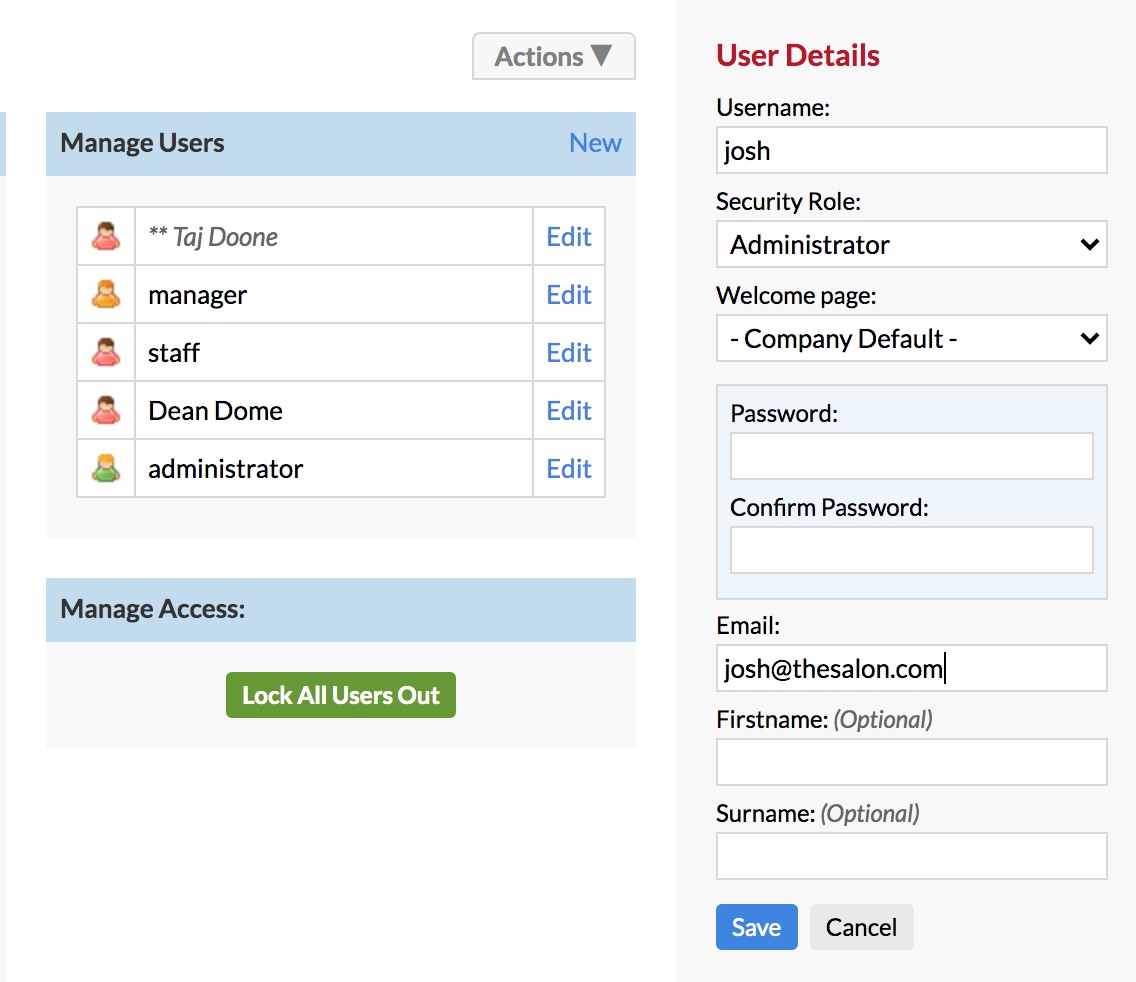
Task: Click the staff user avatar icon
Action: click(106, 352)
